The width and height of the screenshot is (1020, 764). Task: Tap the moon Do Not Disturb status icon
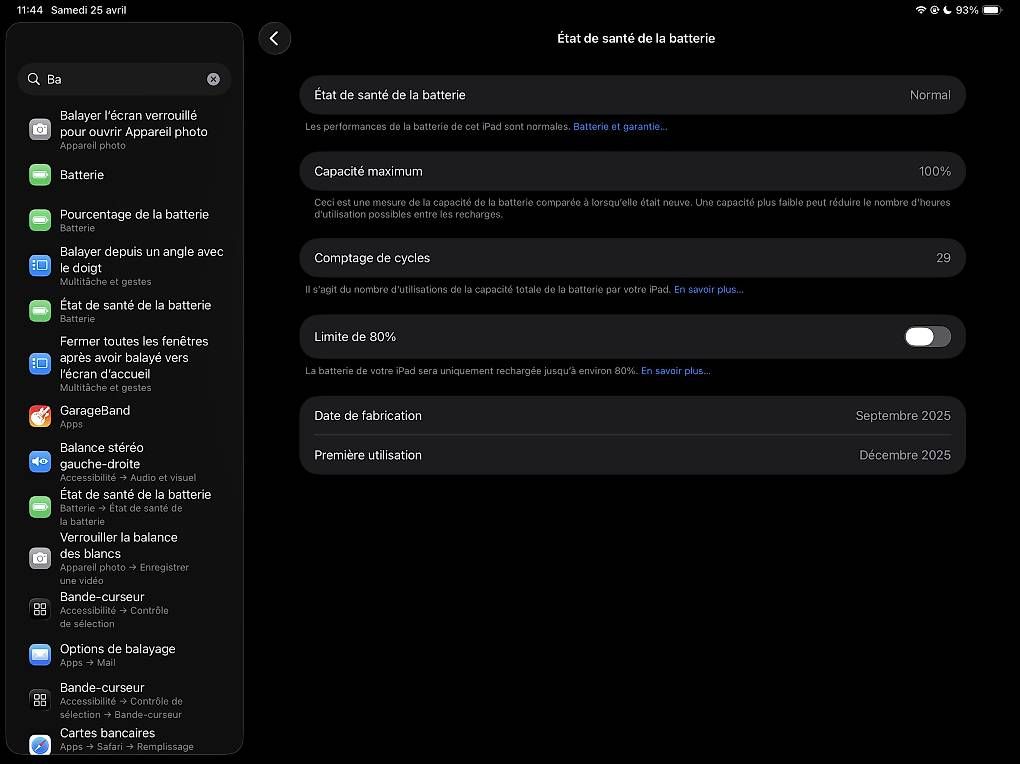point(947,10)
